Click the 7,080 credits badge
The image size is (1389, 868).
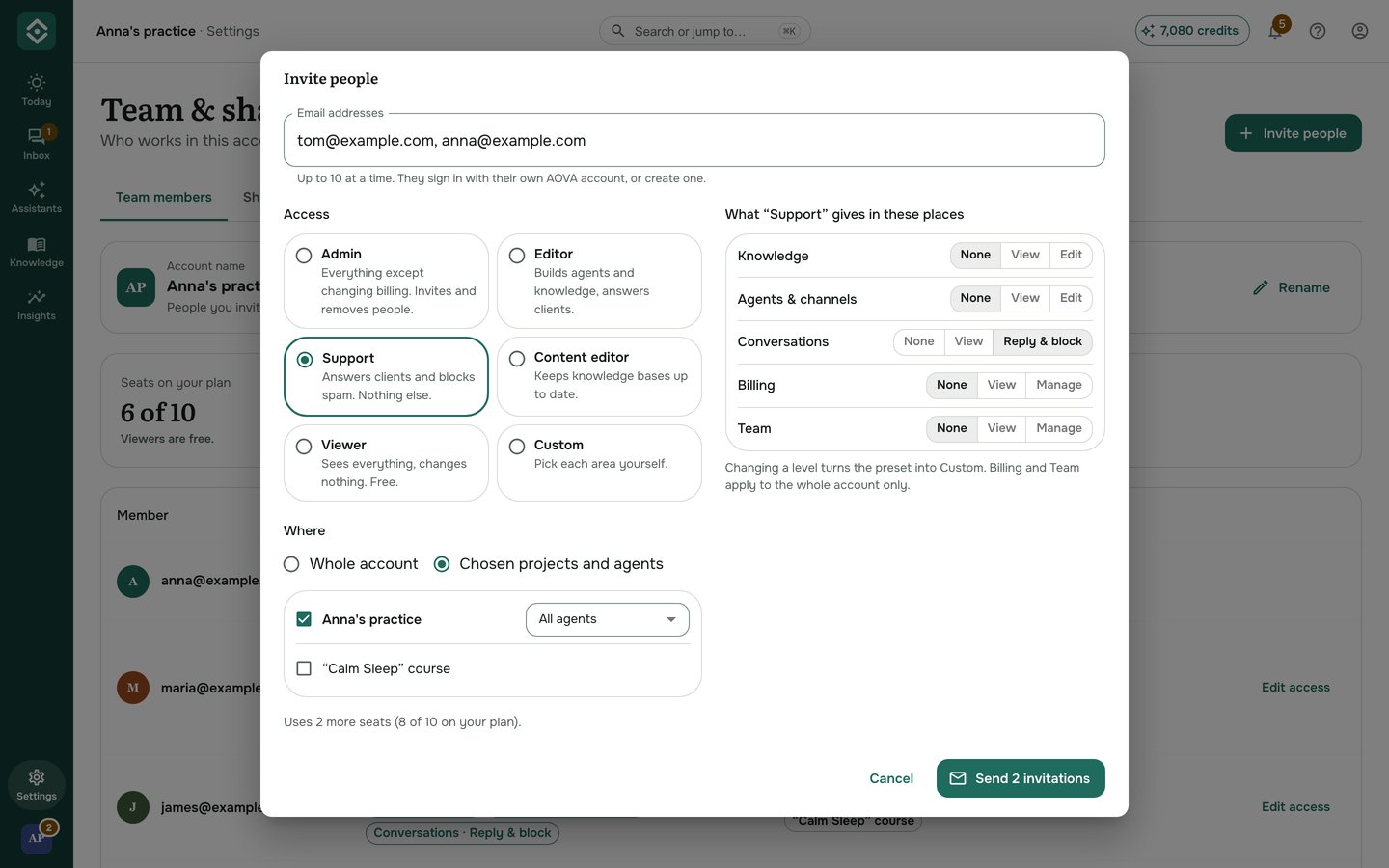coord(1192,31)
